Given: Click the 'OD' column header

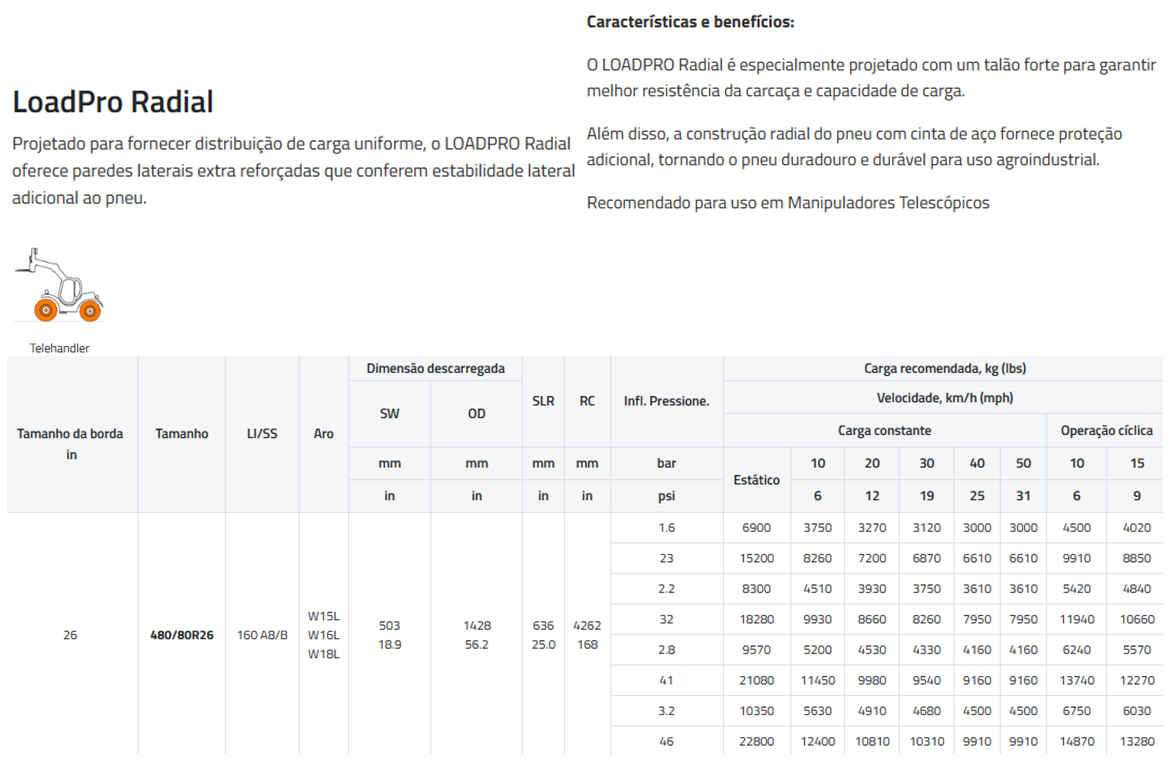Looking at the screenshot, I should [477, 413].
